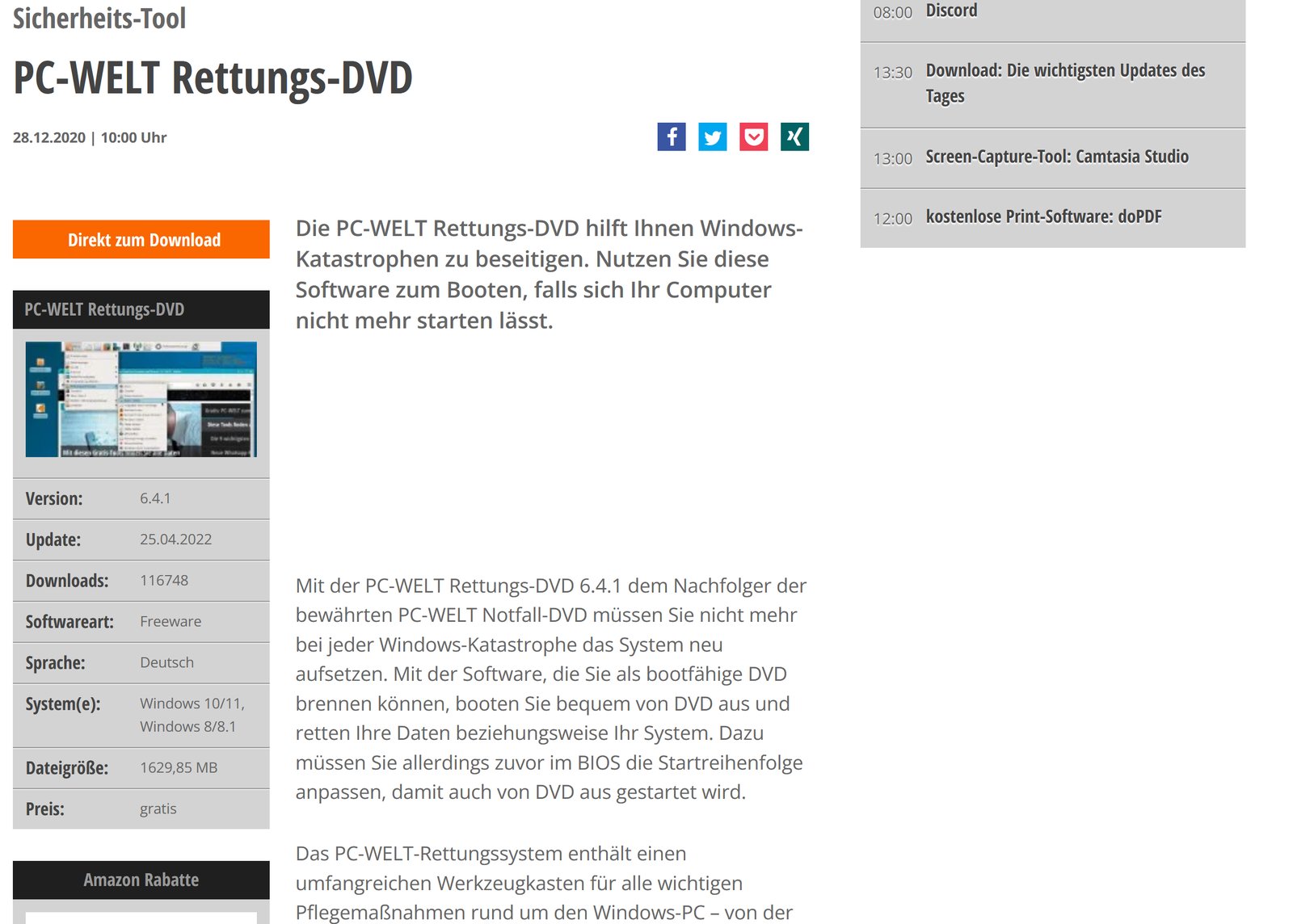This screenshot has height=924, width=1293.
Task: Share article via Facebook icon
Action: click(x=672, y=136)
